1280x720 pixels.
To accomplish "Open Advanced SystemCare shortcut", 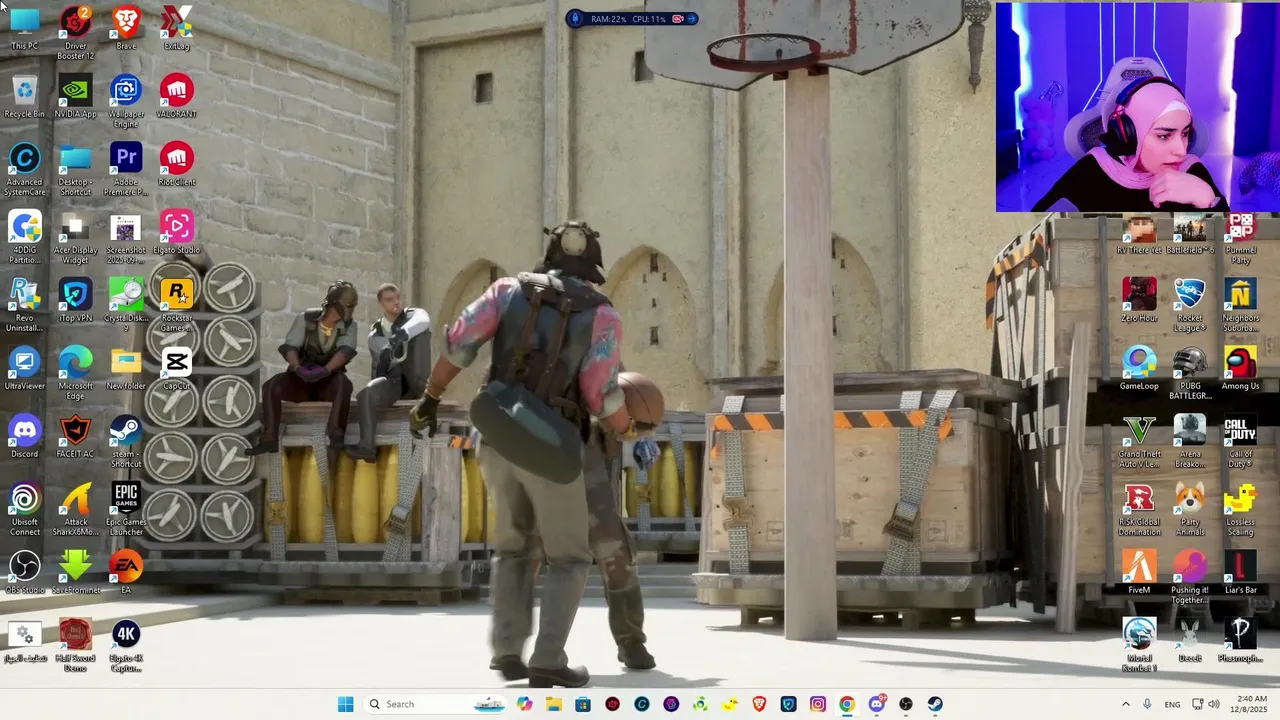I will tap(24, 169).
